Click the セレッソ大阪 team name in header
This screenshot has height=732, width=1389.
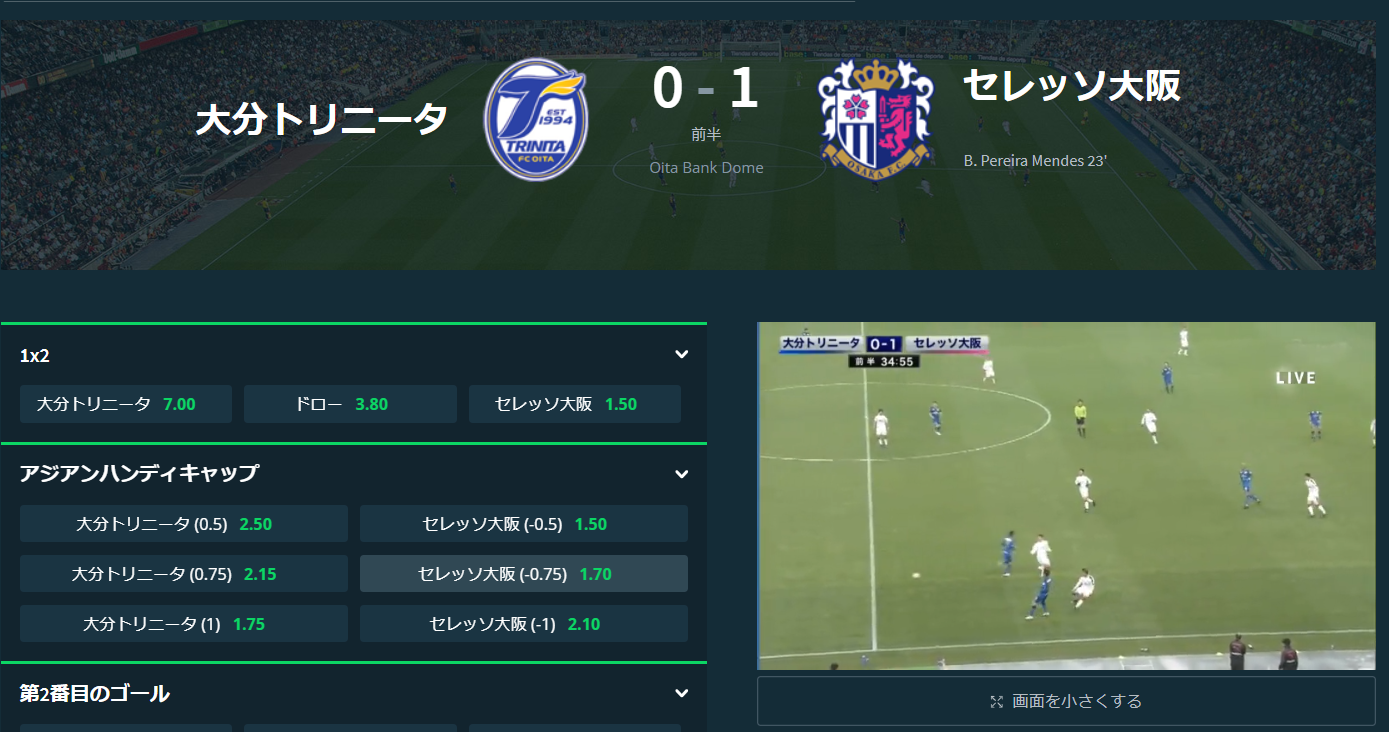tap(1072, 86)
